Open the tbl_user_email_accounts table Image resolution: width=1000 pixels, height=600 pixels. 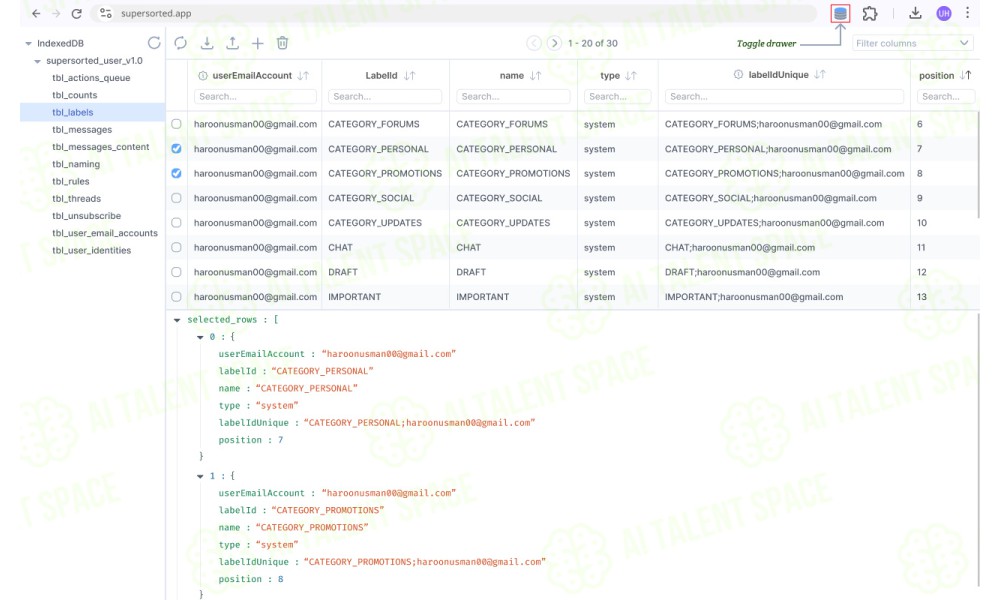105,233
